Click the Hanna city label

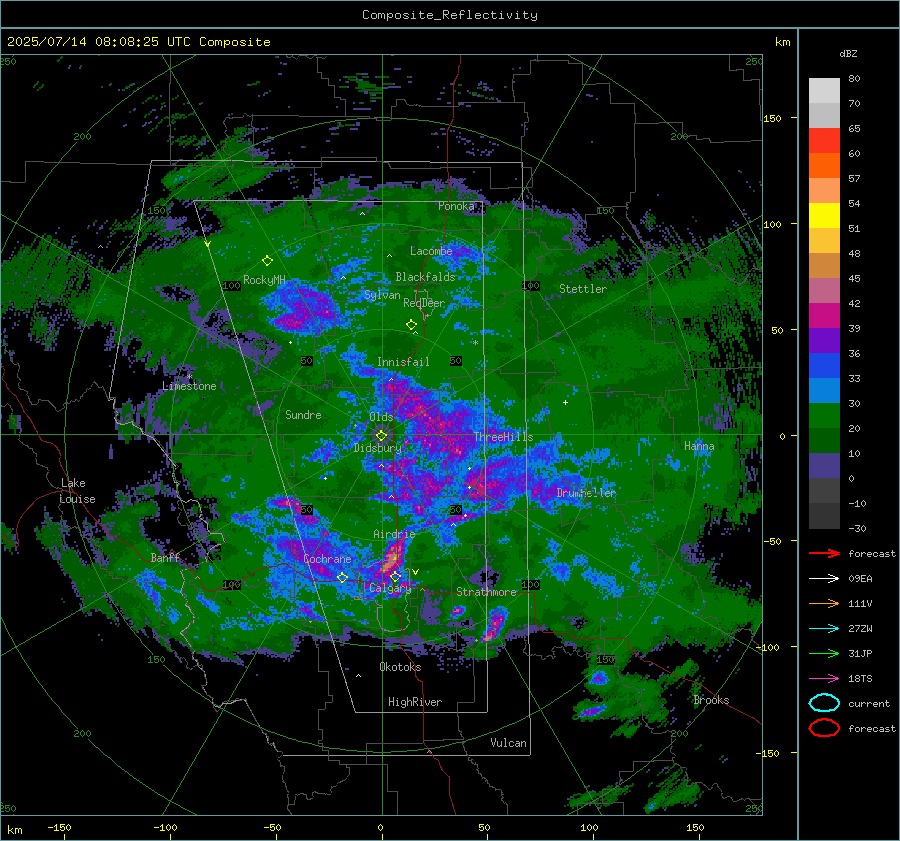pos(699,446)
